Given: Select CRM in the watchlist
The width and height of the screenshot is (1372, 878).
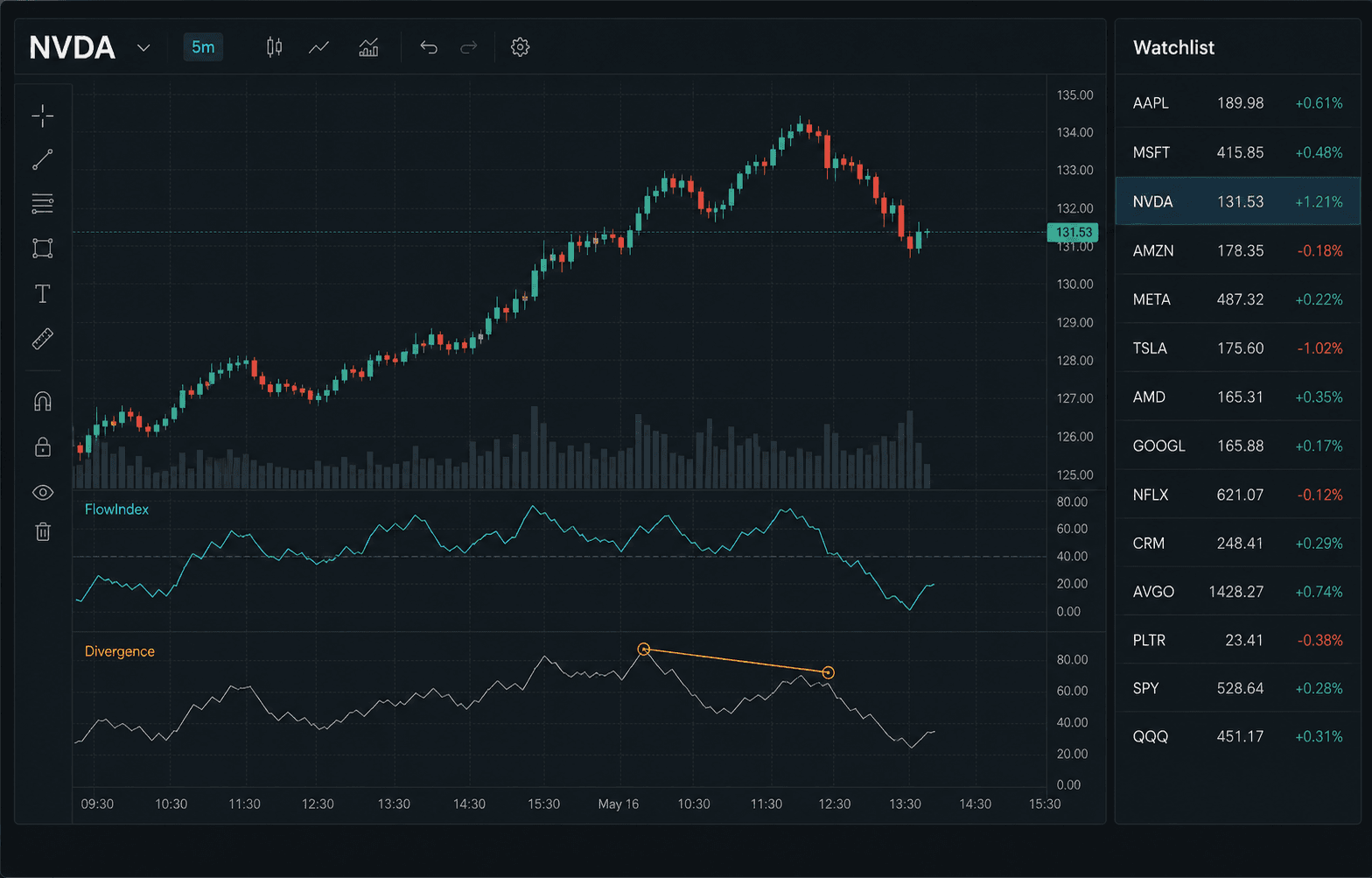Looking at the screenshot, I should point(1237,544).
